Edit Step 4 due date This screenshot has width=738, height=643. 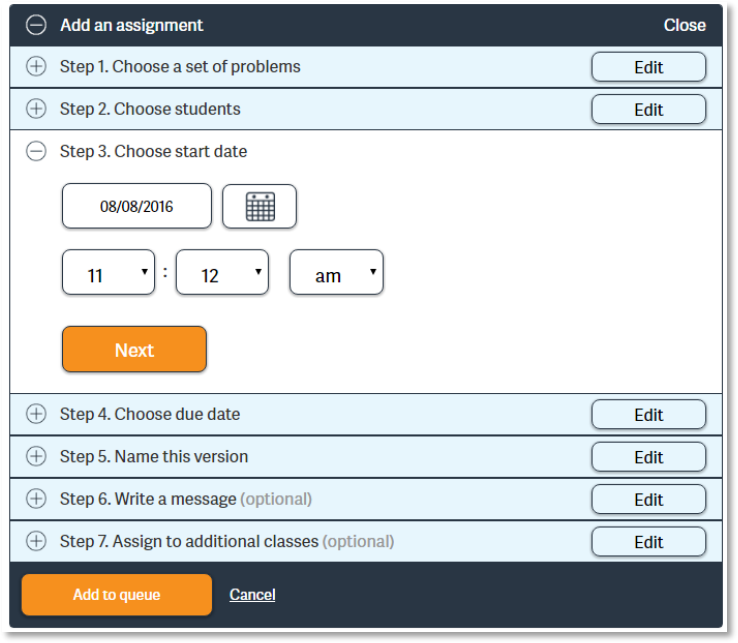(648, 414)
